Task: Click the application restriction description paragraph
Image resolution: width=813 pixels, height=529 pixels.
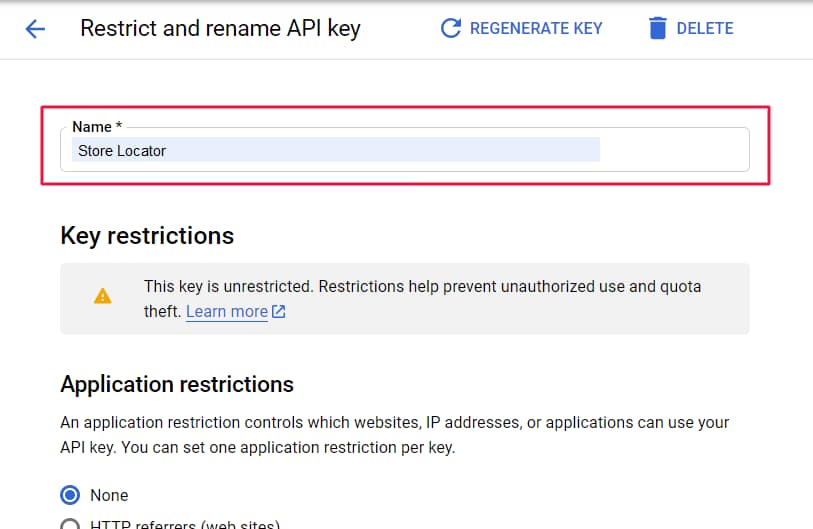Action: pyautogui.click(x=395, y=435)
